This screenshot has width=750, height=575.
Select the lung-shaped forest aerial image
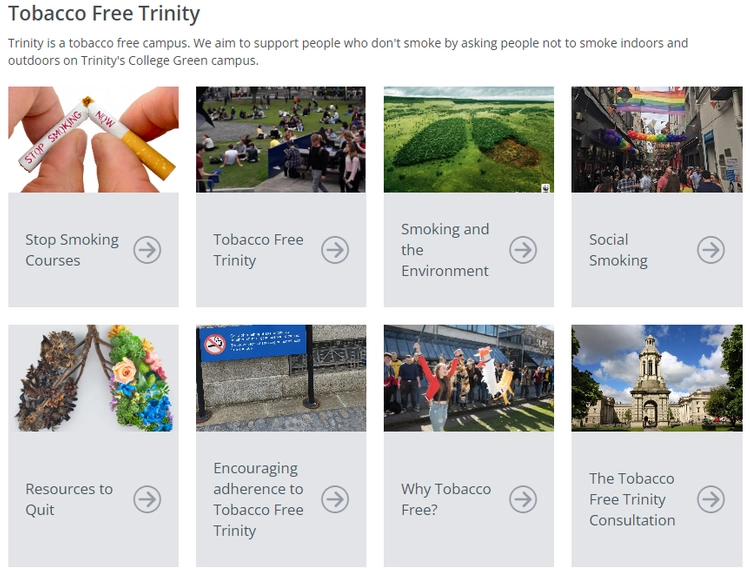tap(468, 139)
